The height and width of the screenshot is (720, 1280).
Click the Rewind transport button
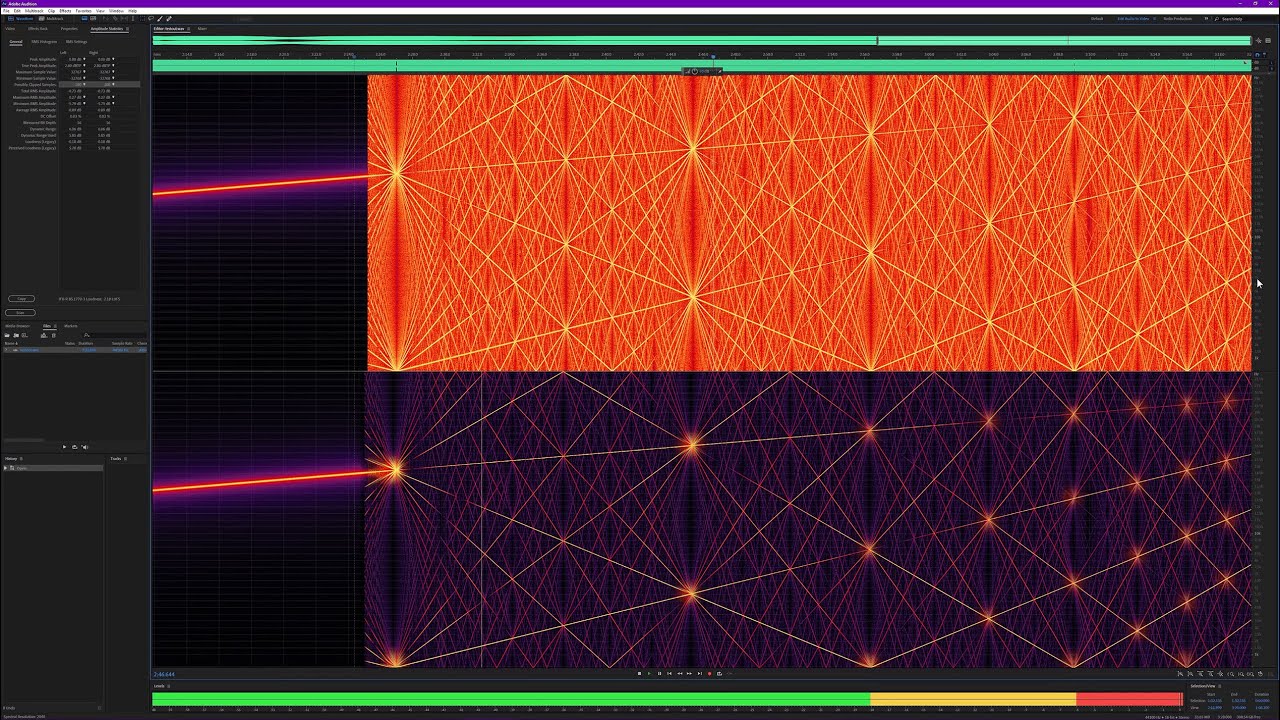[x=680, y=673]
